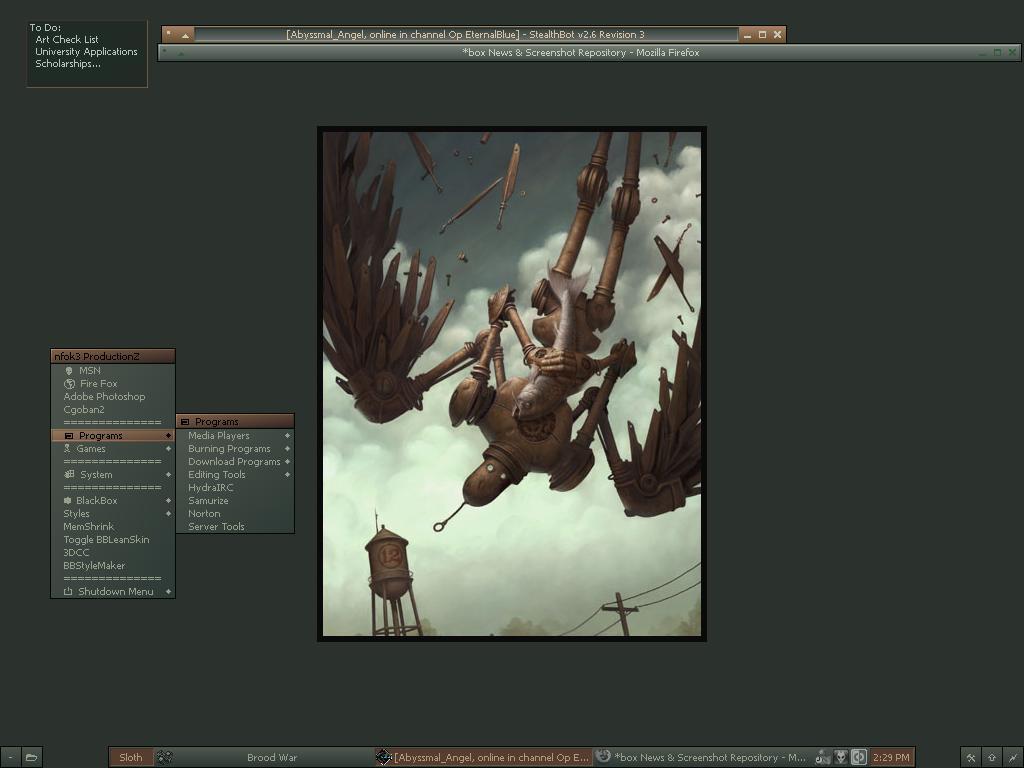Click the 'To Do:' note heading
The width and height of the screenshot is (1024, 768).
pos(45,27)
